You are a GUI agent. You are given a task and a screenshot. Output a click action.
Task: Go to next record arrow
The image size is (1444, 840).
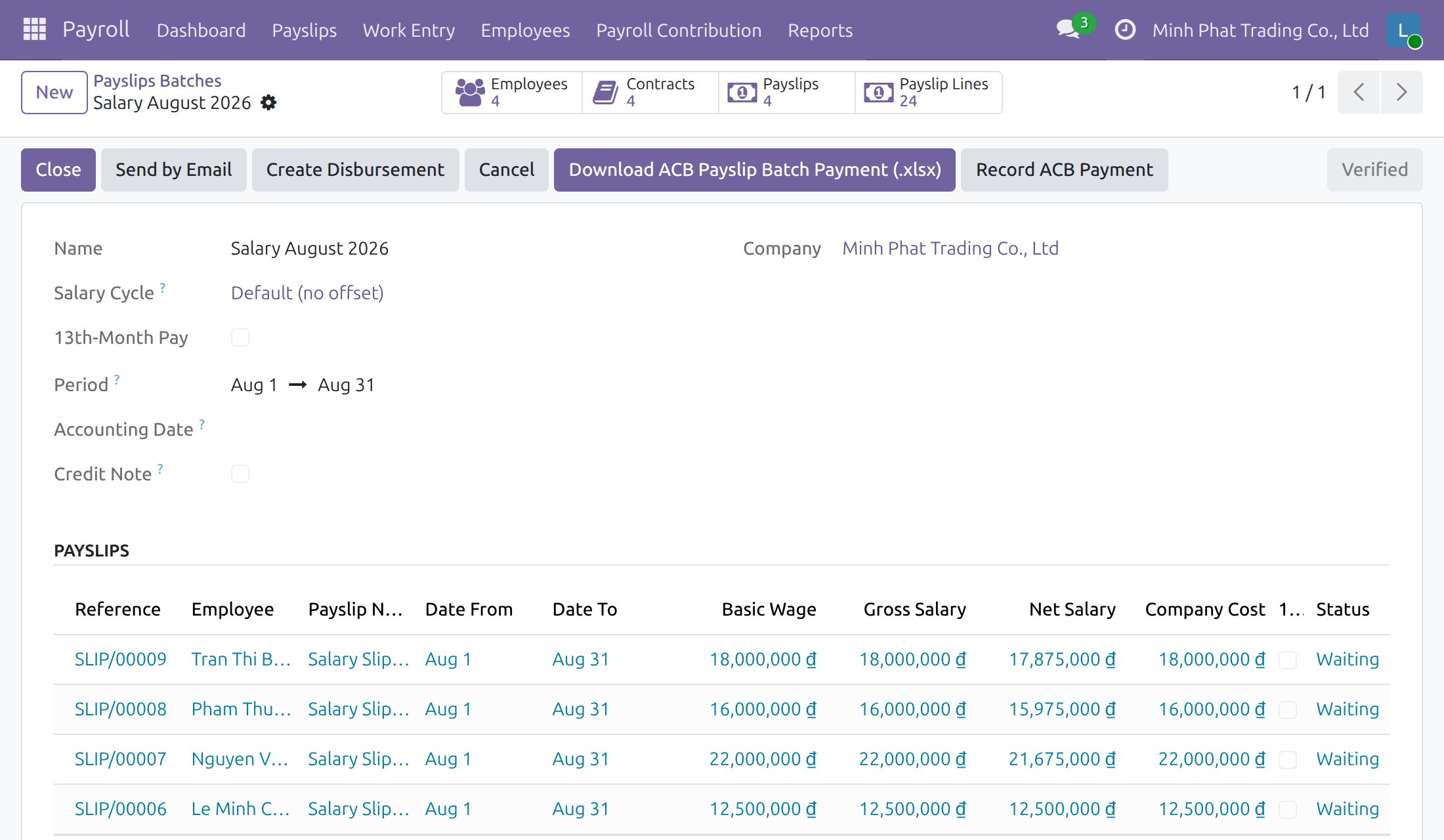coord(1401,93)
